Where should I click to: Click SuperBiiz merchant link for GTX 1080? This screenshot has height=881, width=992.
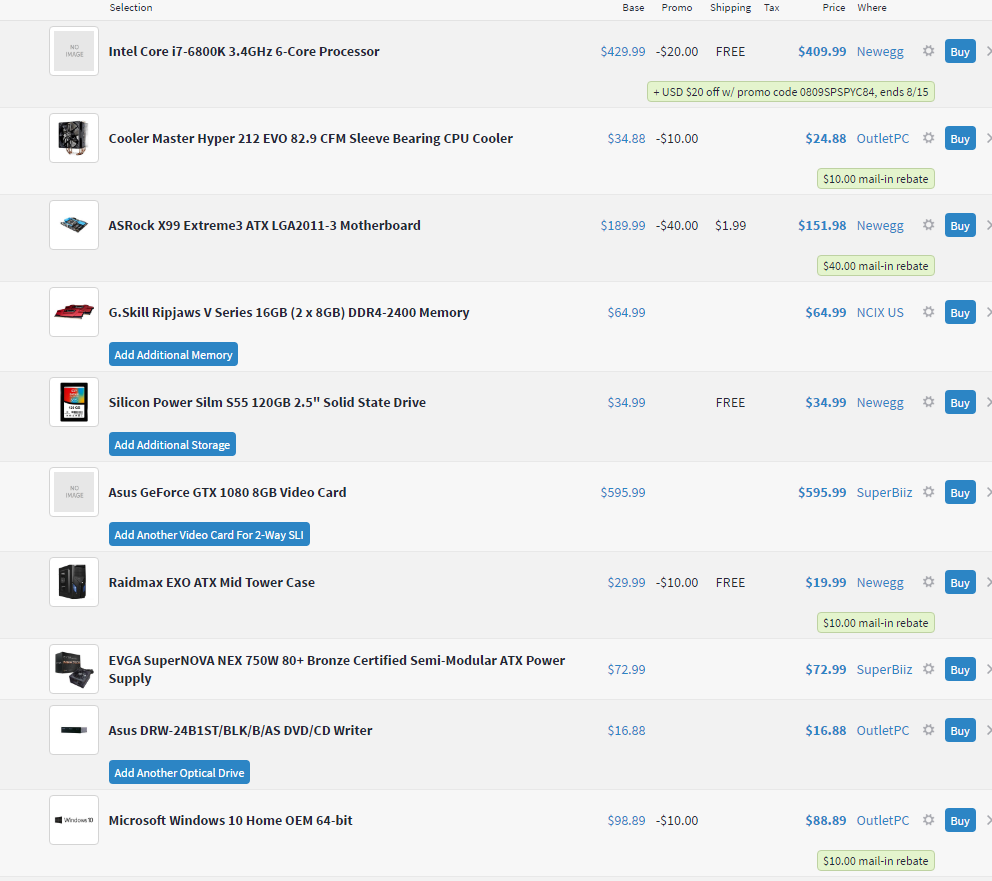(x=884, y=492)
